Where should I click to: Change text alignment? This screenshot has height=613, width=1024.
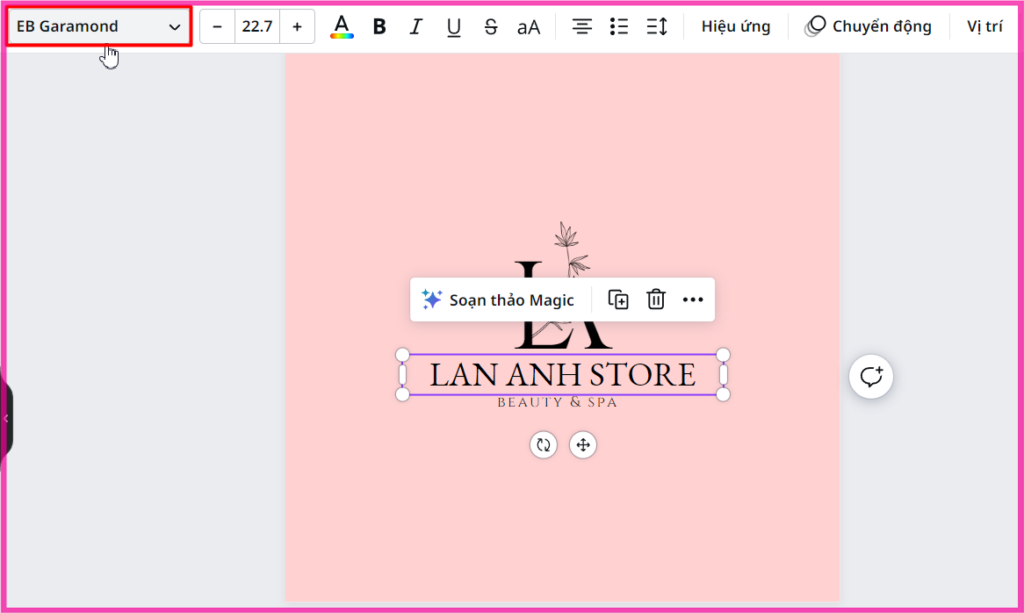click(x=581, y=27)
